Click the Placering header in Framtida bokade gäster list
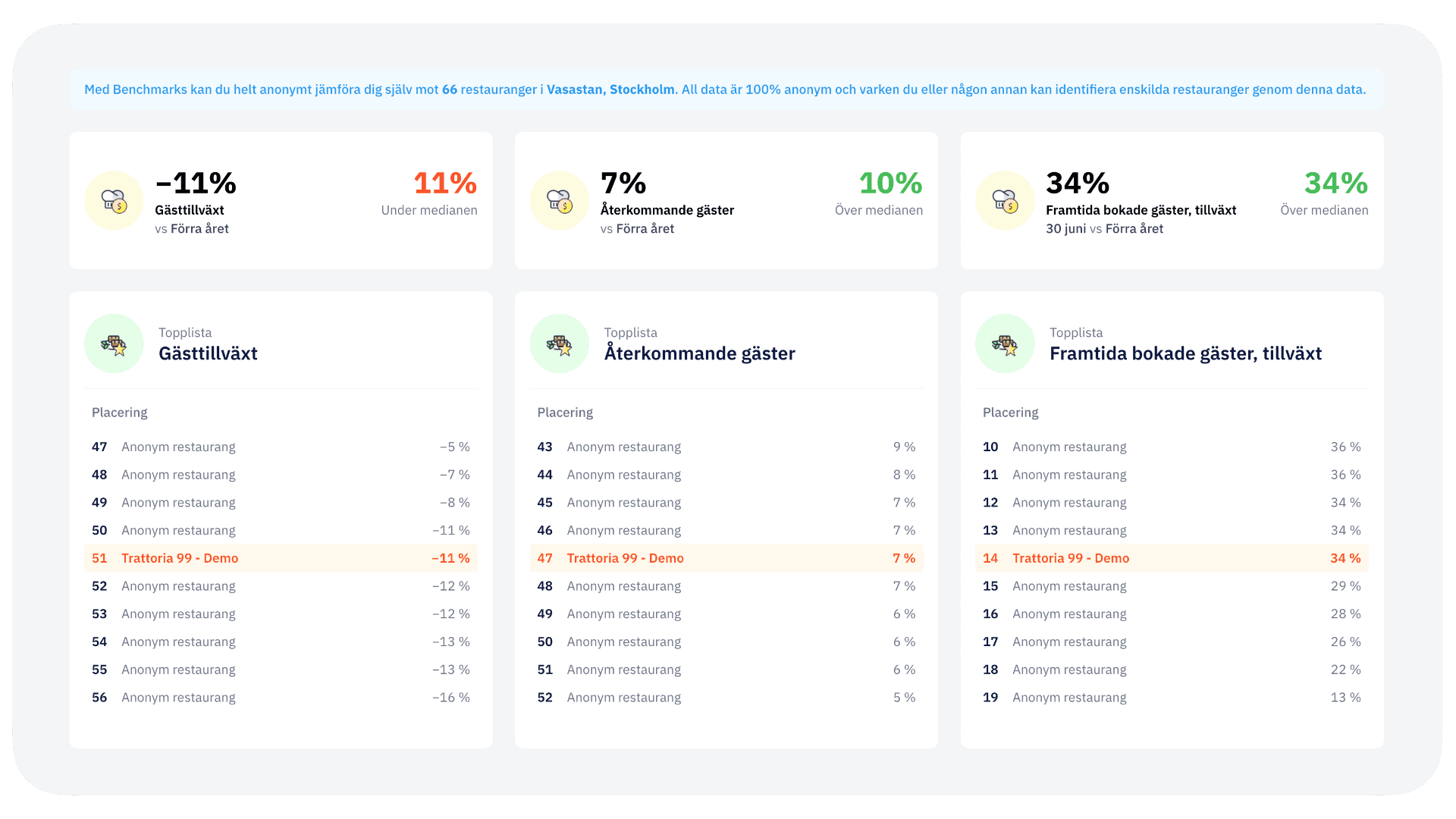The height and width of the screenshot is (819, 1456). pos(1010,413)
